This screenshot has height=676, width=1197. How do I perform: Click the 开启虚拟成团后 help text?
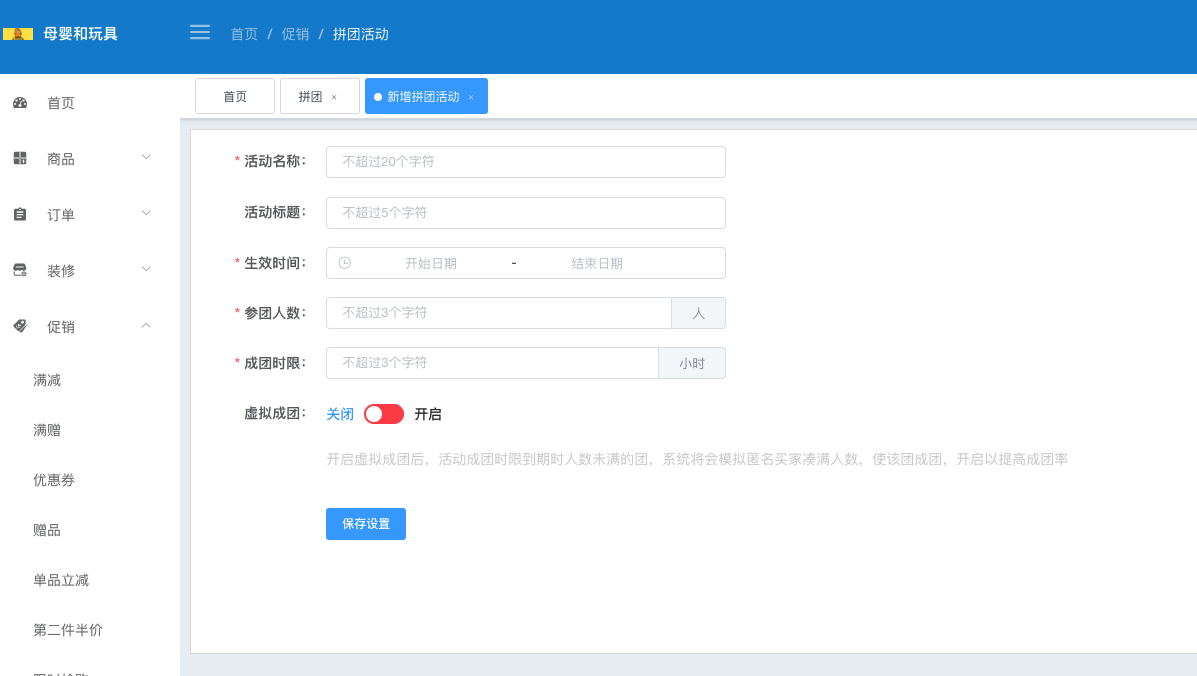697,459
